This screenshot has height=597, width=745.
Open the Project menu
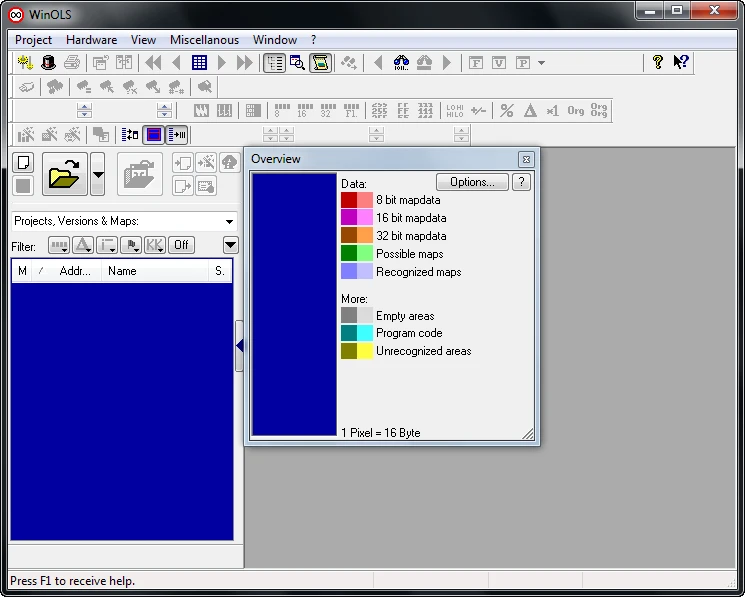(33, 40)
